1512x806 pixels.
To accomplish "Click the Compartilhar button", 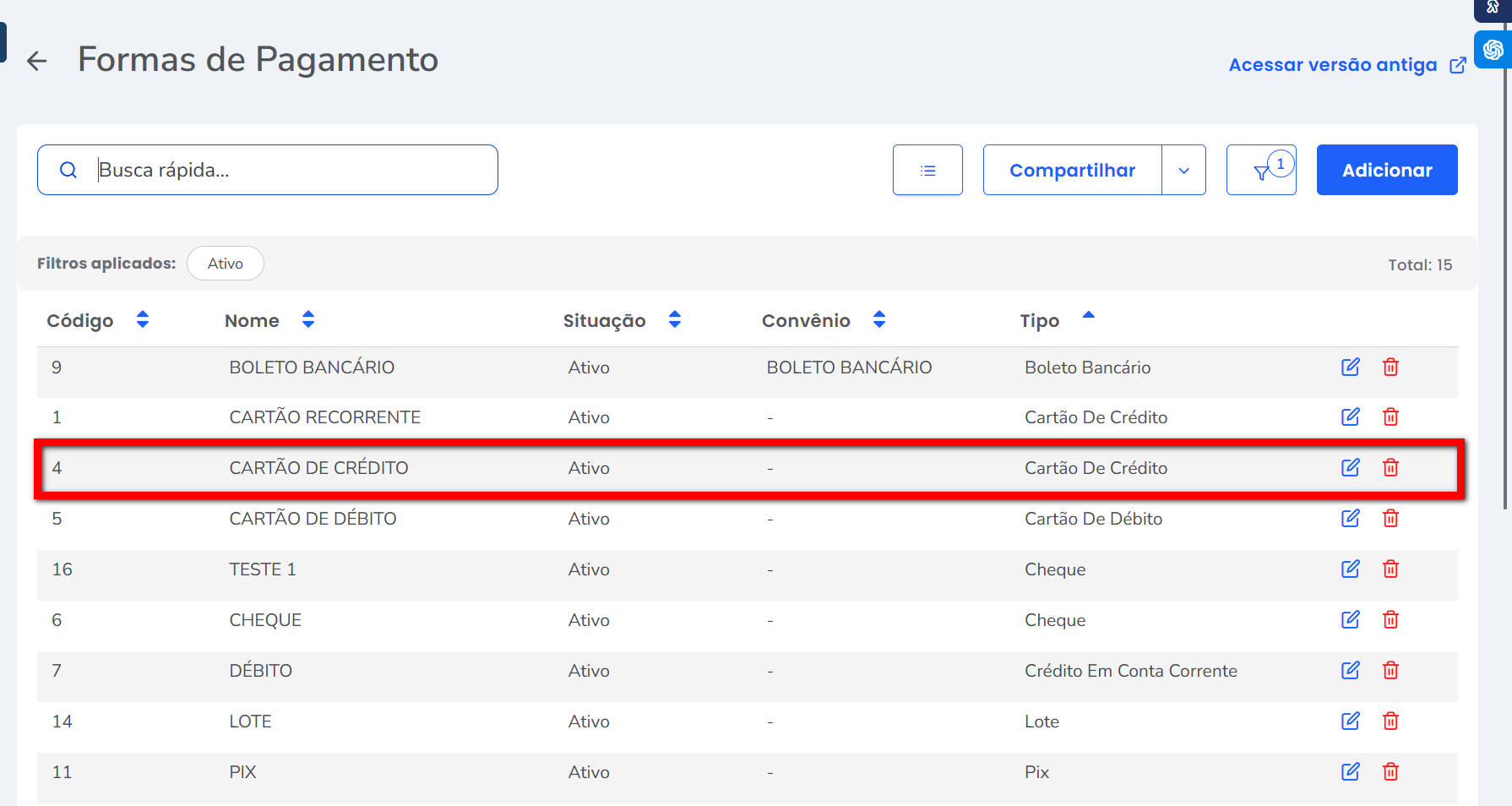I will click(x=1072, y=171).
